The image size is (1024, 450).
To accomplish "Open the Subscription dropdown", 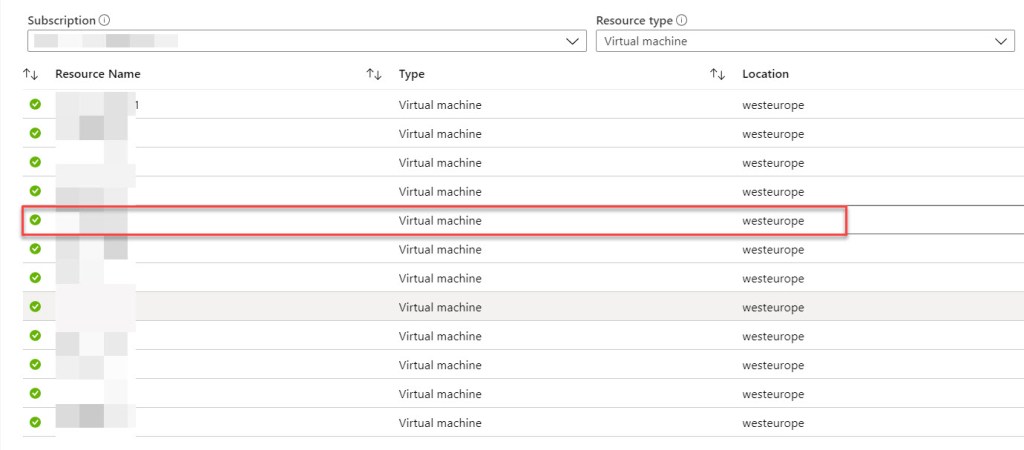I will coord(306,41).
